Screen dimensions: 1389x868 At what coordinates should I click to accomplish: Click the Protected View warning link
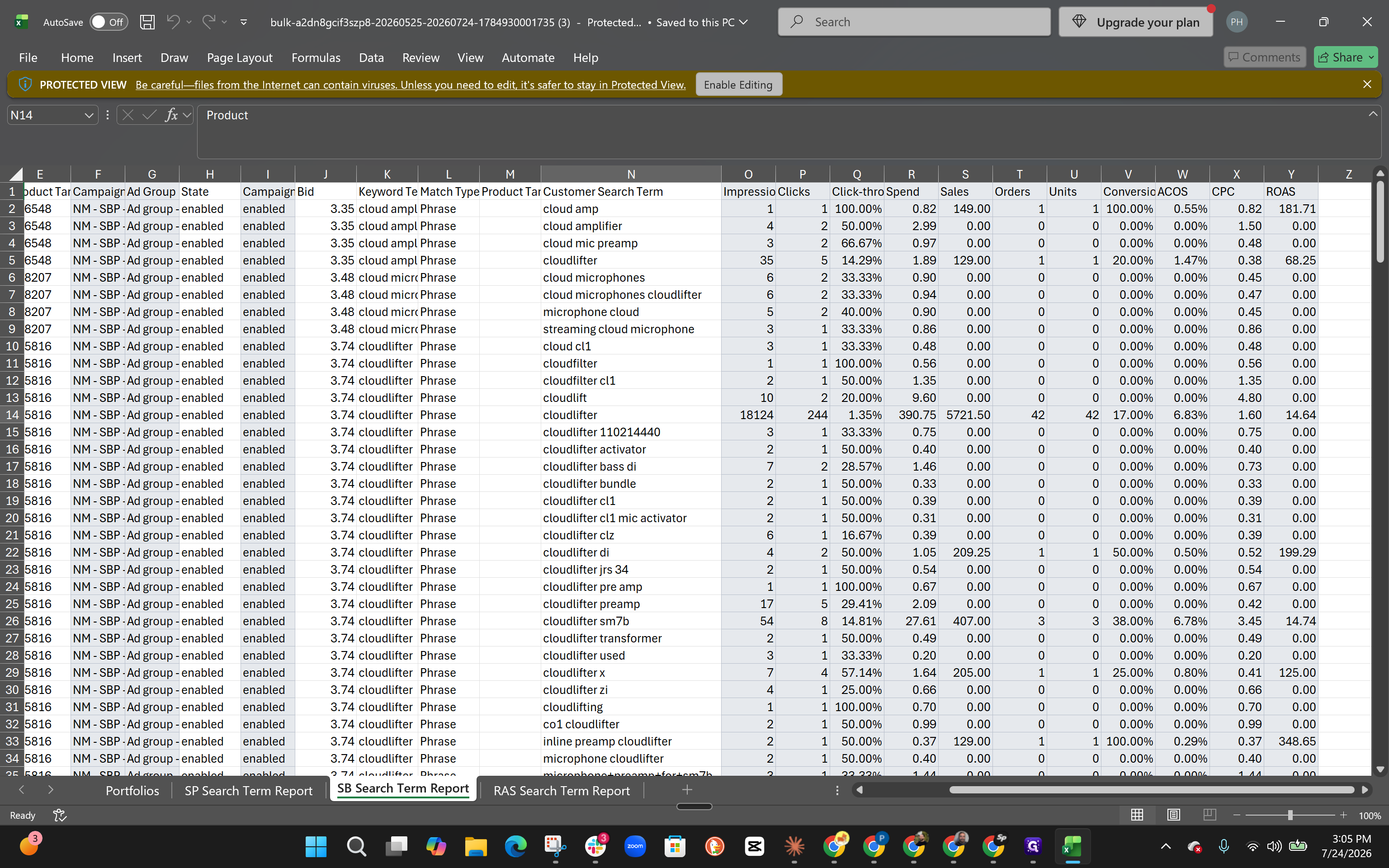(x=411, y=85)
